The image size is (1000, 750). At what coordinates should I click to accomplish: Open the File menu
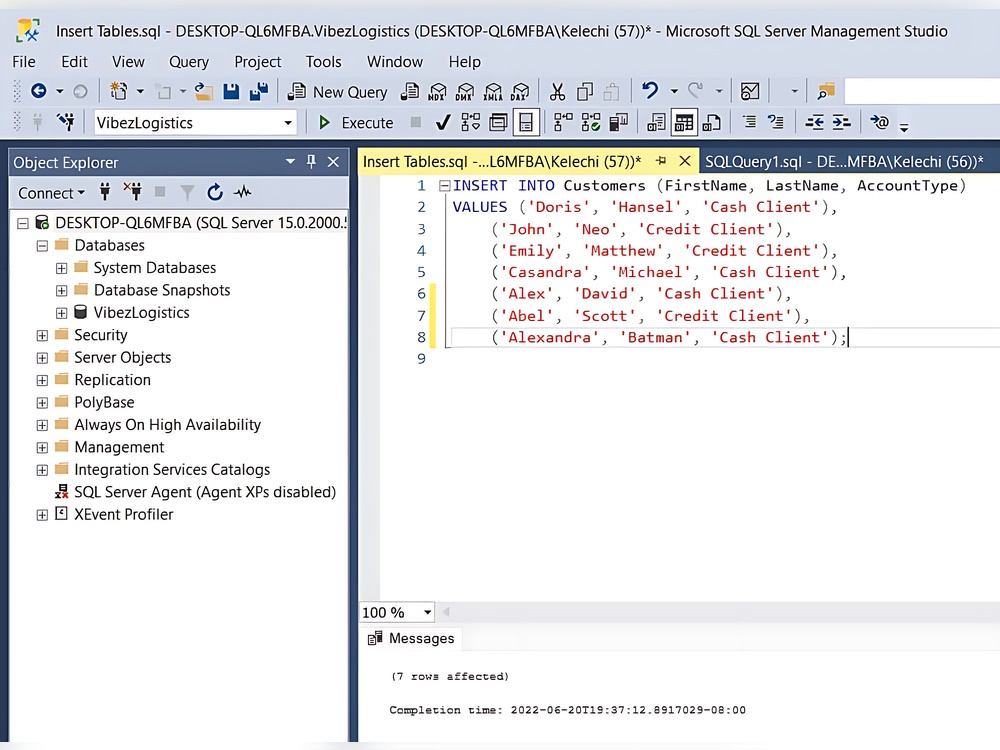pyautogui.click(x=24, y=62)
